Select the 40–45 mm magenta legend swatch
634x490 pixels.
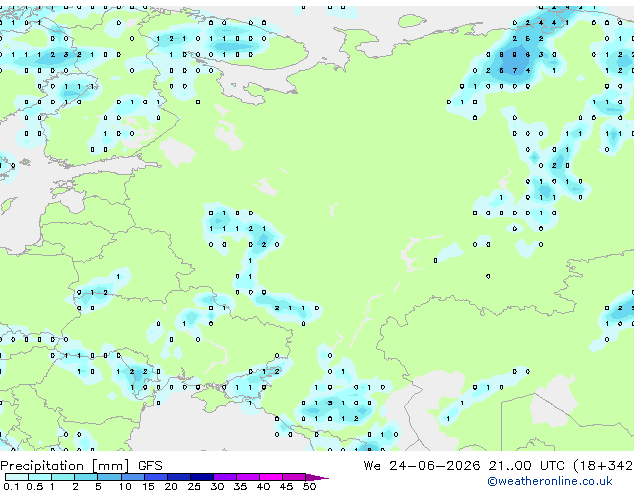[x=271, y=477]
